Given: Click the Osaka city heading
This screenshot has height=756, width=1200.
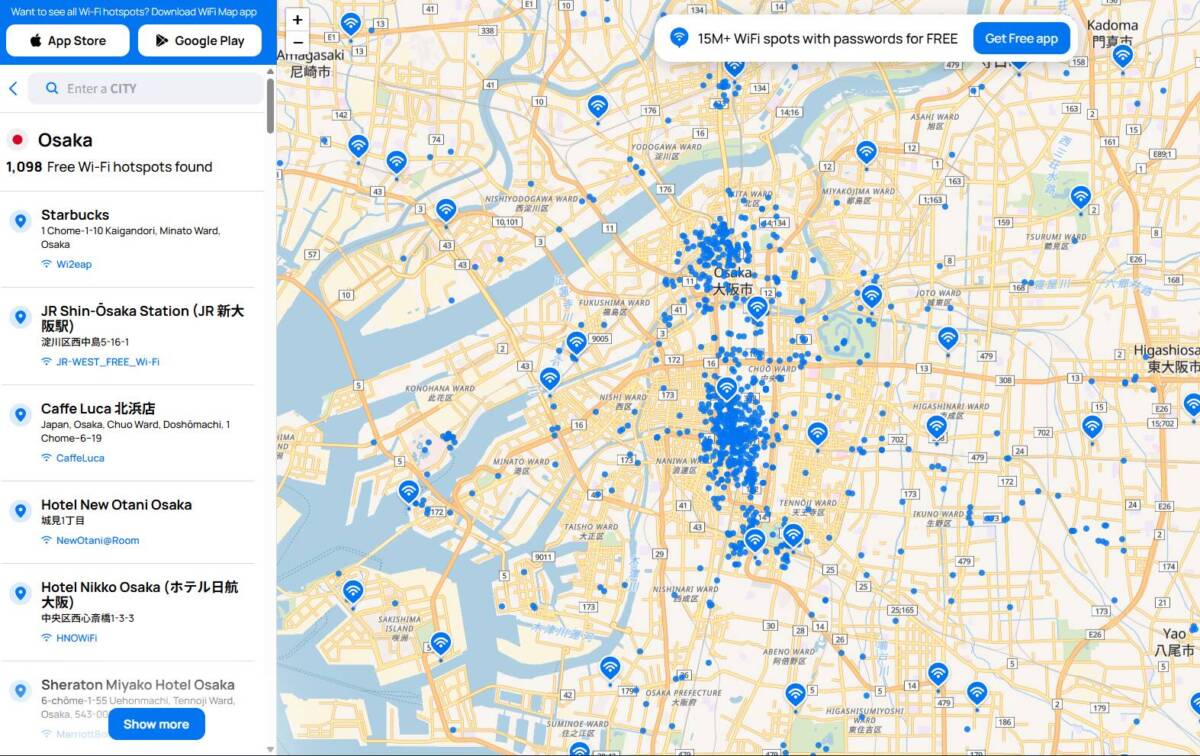Looking at the screenshot, I should [65, 140].
